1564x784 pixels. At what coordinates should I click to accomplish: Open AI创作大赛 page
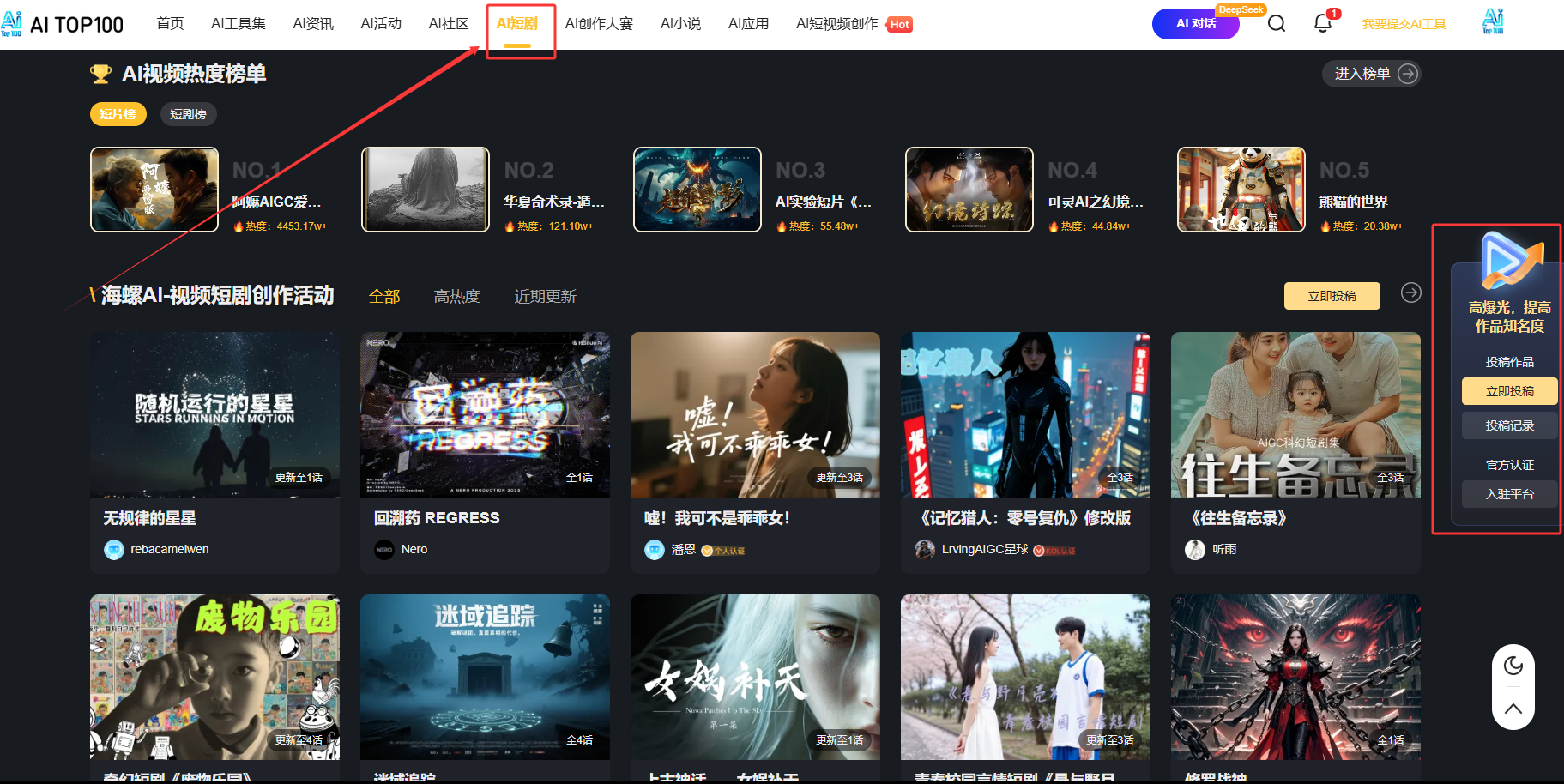tap(599, 24)
